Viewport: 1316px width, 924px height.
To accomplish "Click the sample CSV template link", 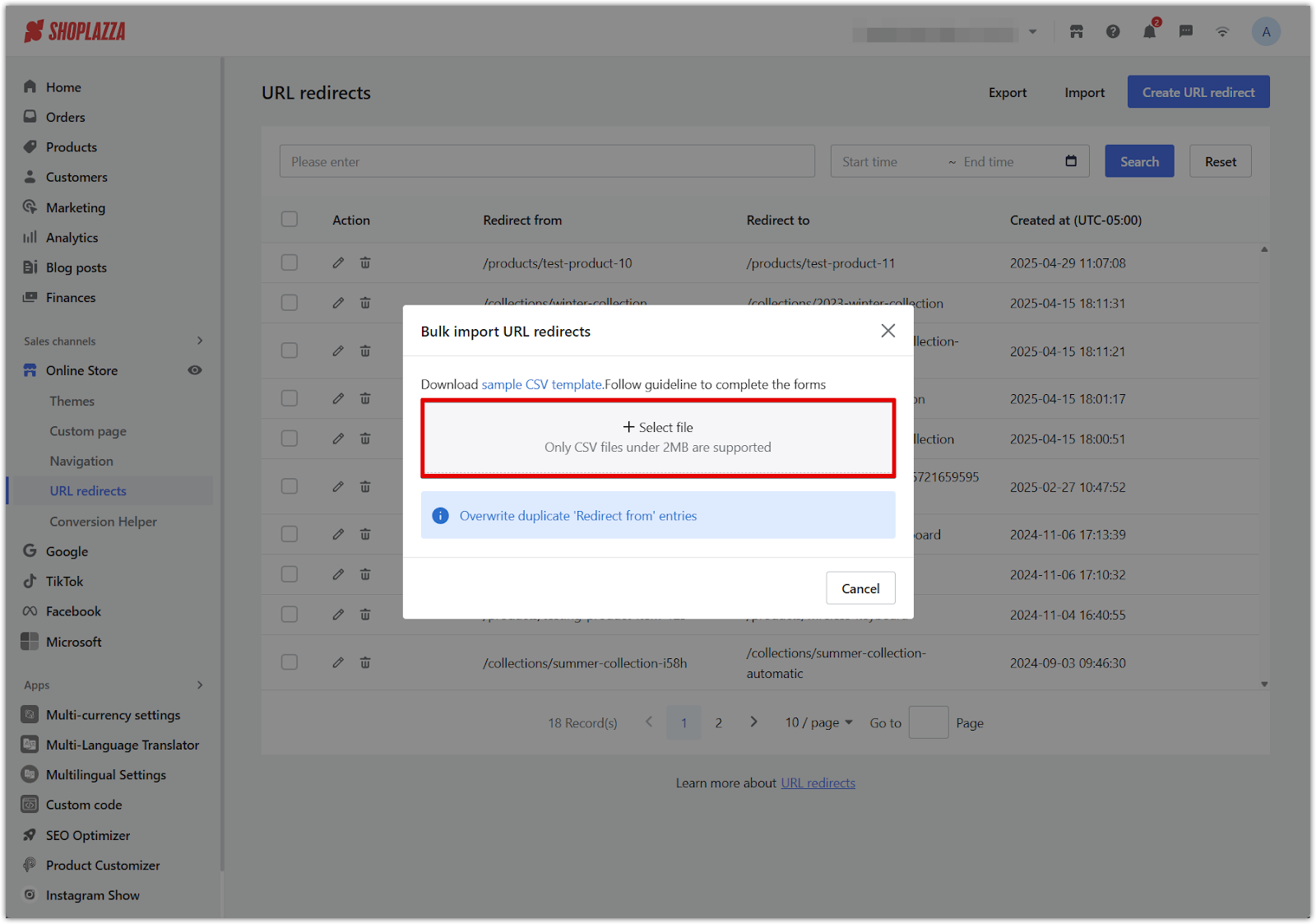I will [x=541, y=384].
